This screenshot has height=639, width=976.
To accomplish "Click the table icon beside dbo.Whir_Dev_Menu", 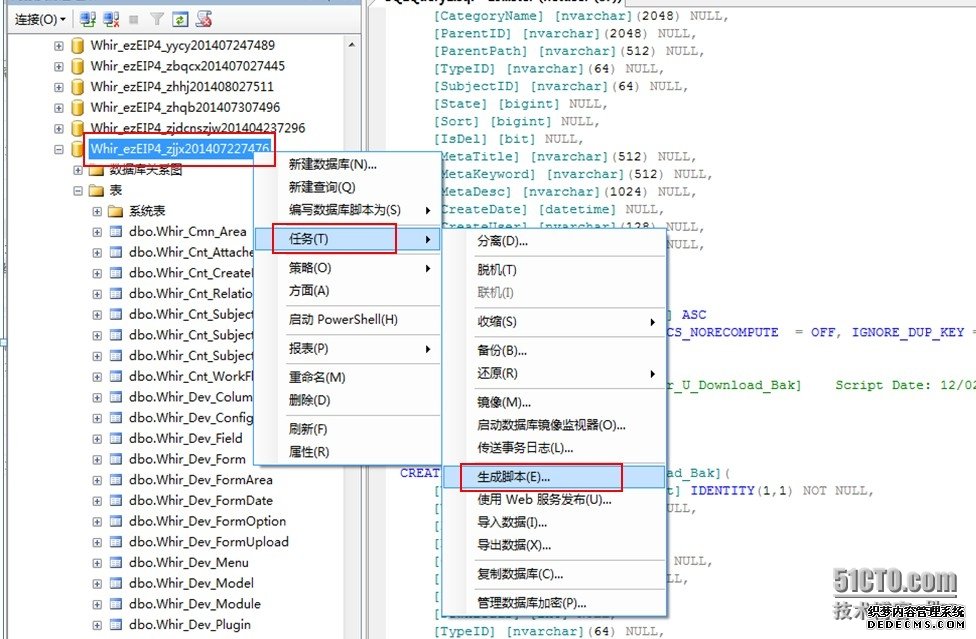I will [x=116, y=563].
